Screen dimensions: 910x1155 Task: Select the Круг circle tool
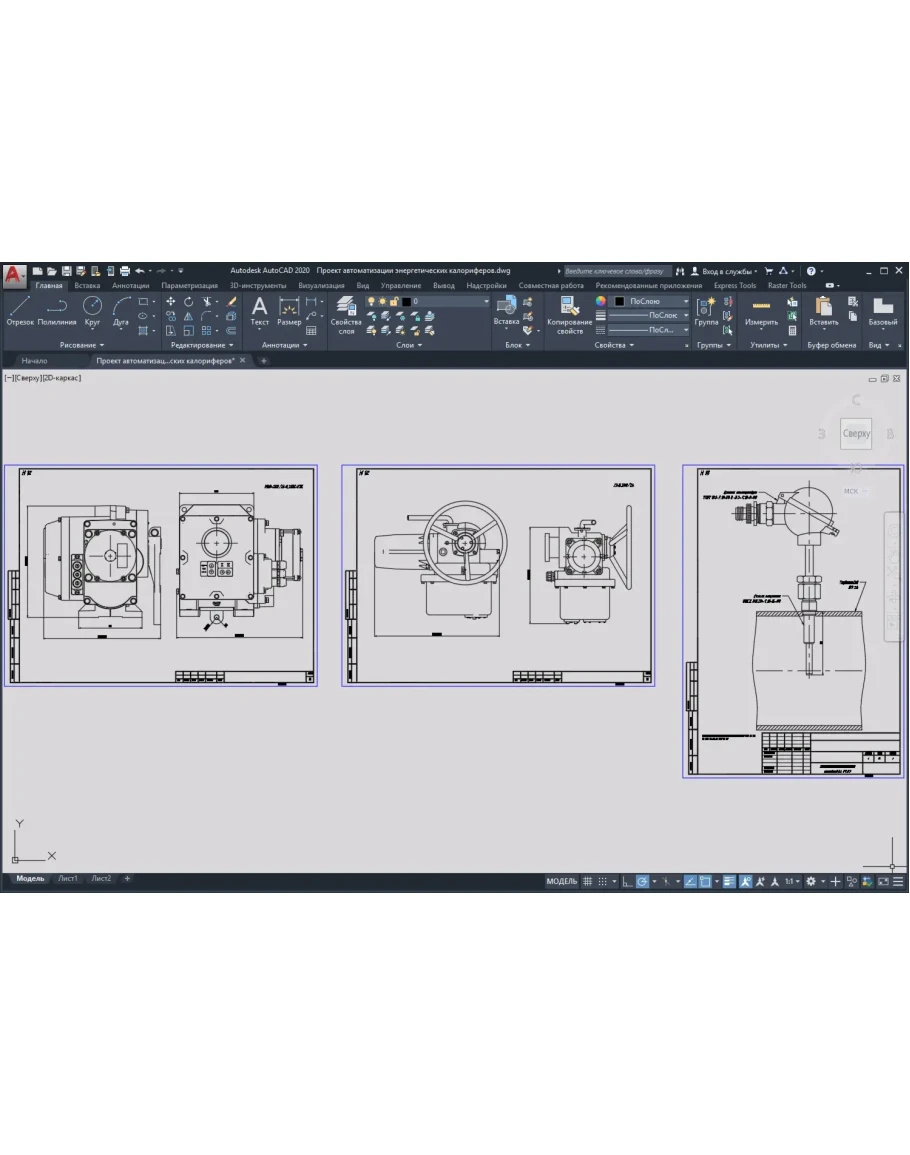pyautogui.click(x=92, y=310)
